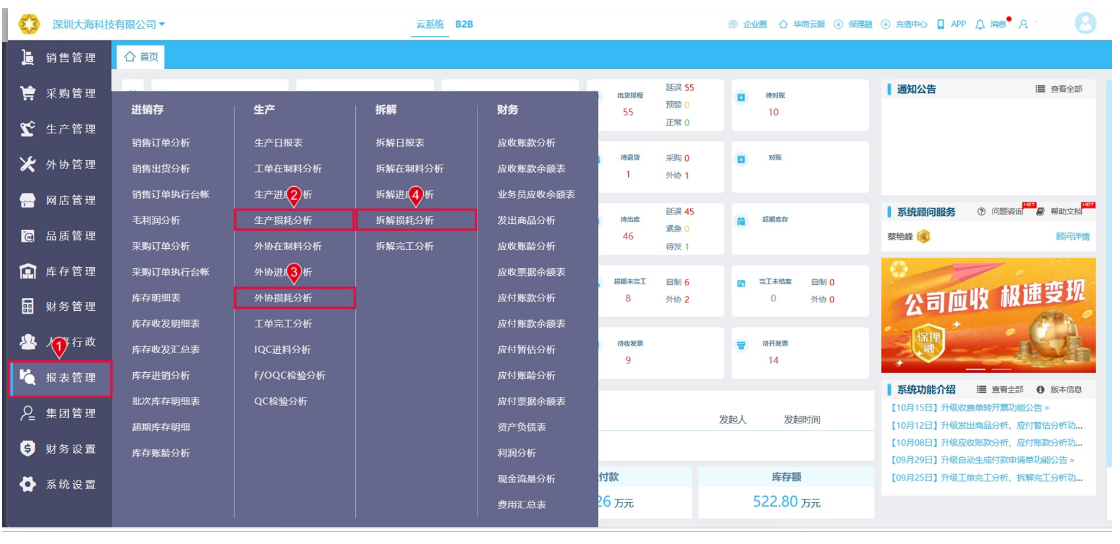
Task: Open 生产日报表 report
Action: coord(278,143)
